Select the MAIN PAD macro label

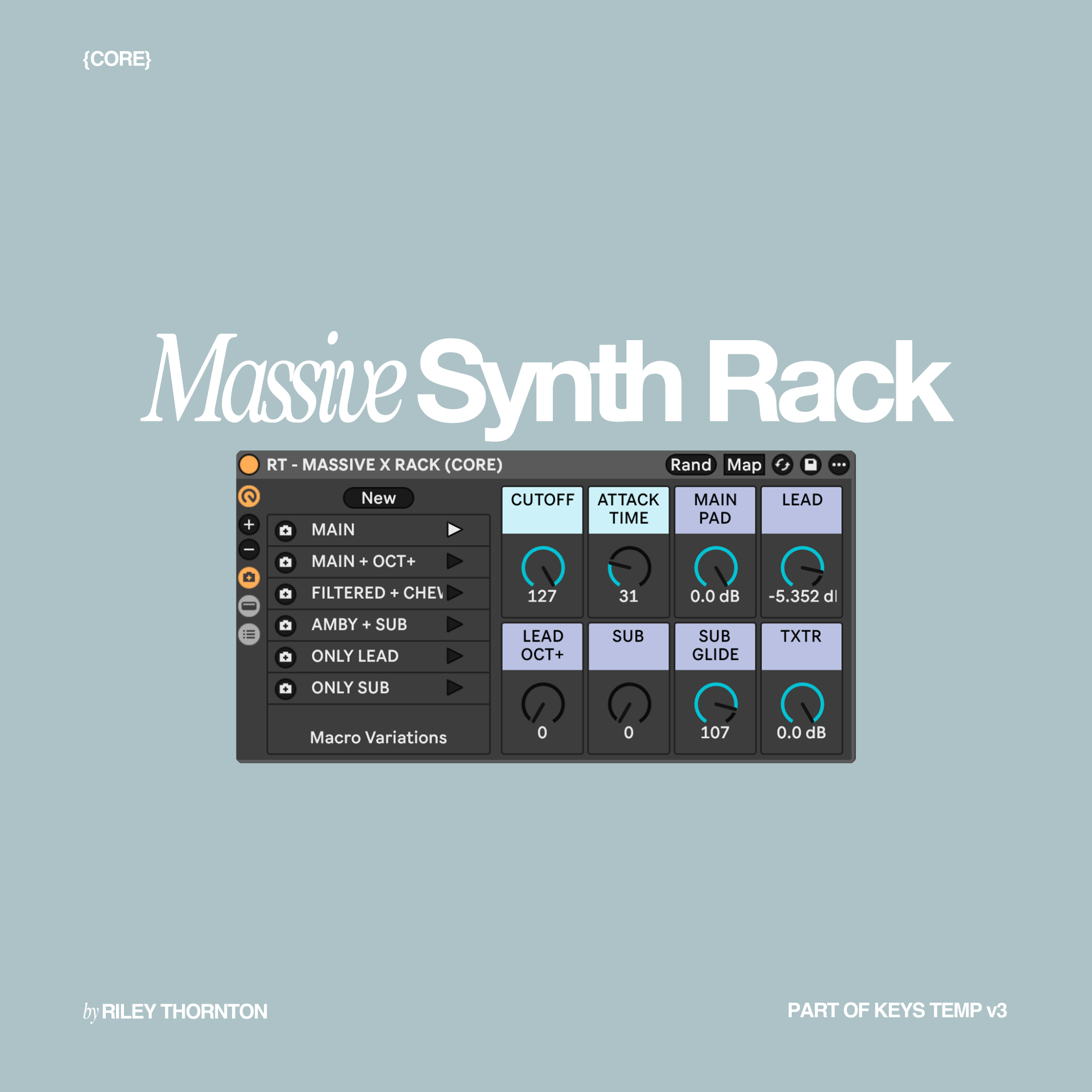tap(715, 510)
